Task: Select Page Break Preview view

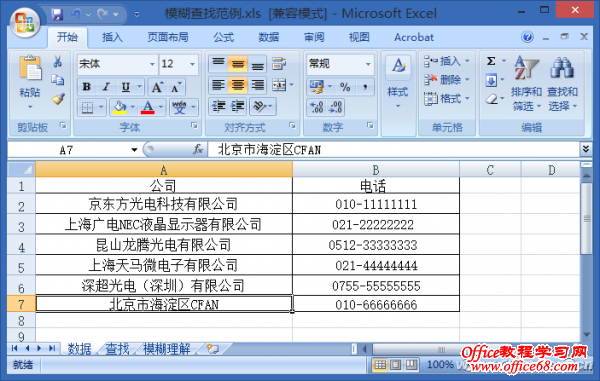Action: tap(411, 365)
